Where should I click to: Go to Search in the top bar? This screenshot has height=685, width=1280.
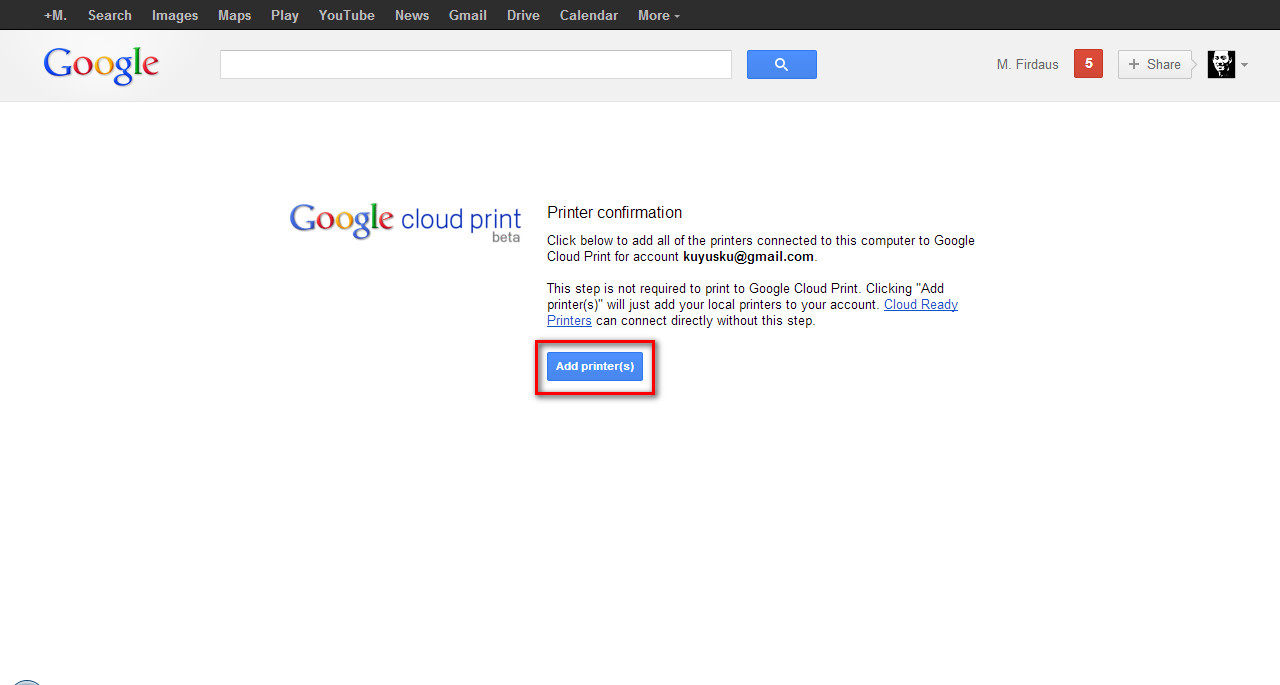tap(110, 15)
